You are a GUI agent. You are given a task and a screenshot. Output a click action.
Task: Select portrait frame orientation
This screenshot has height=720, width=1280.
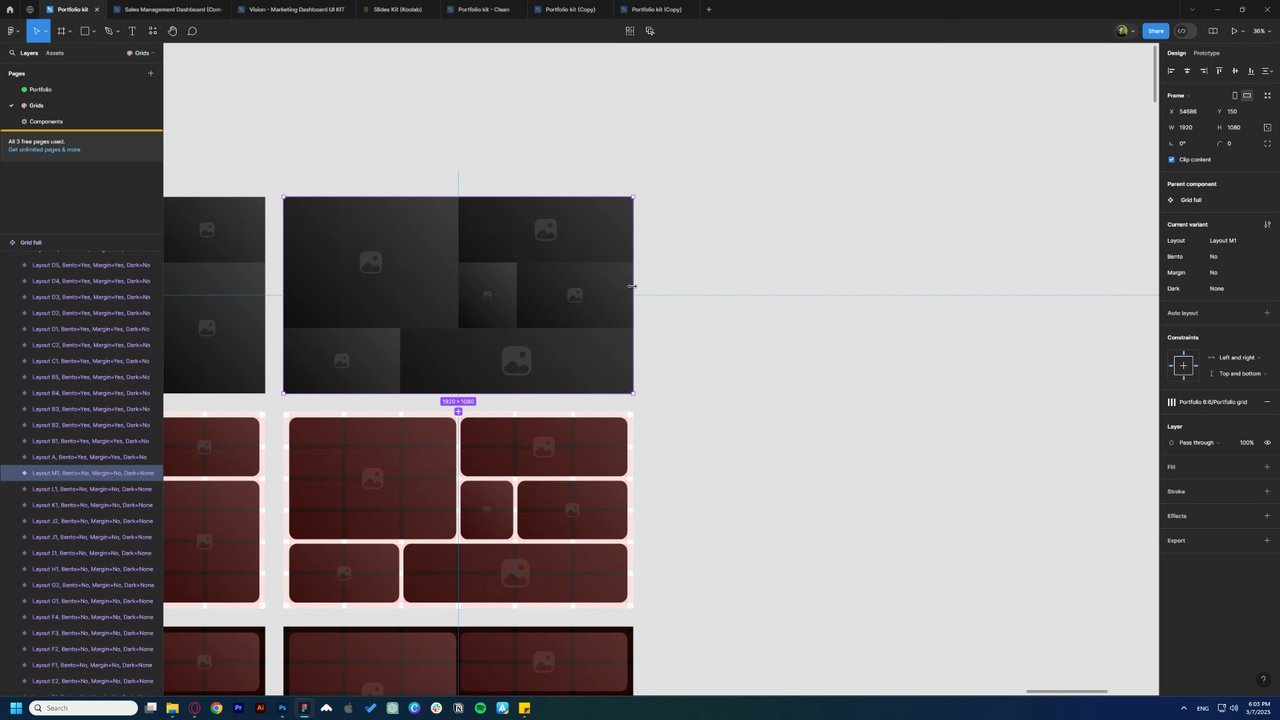point(1235,95)
